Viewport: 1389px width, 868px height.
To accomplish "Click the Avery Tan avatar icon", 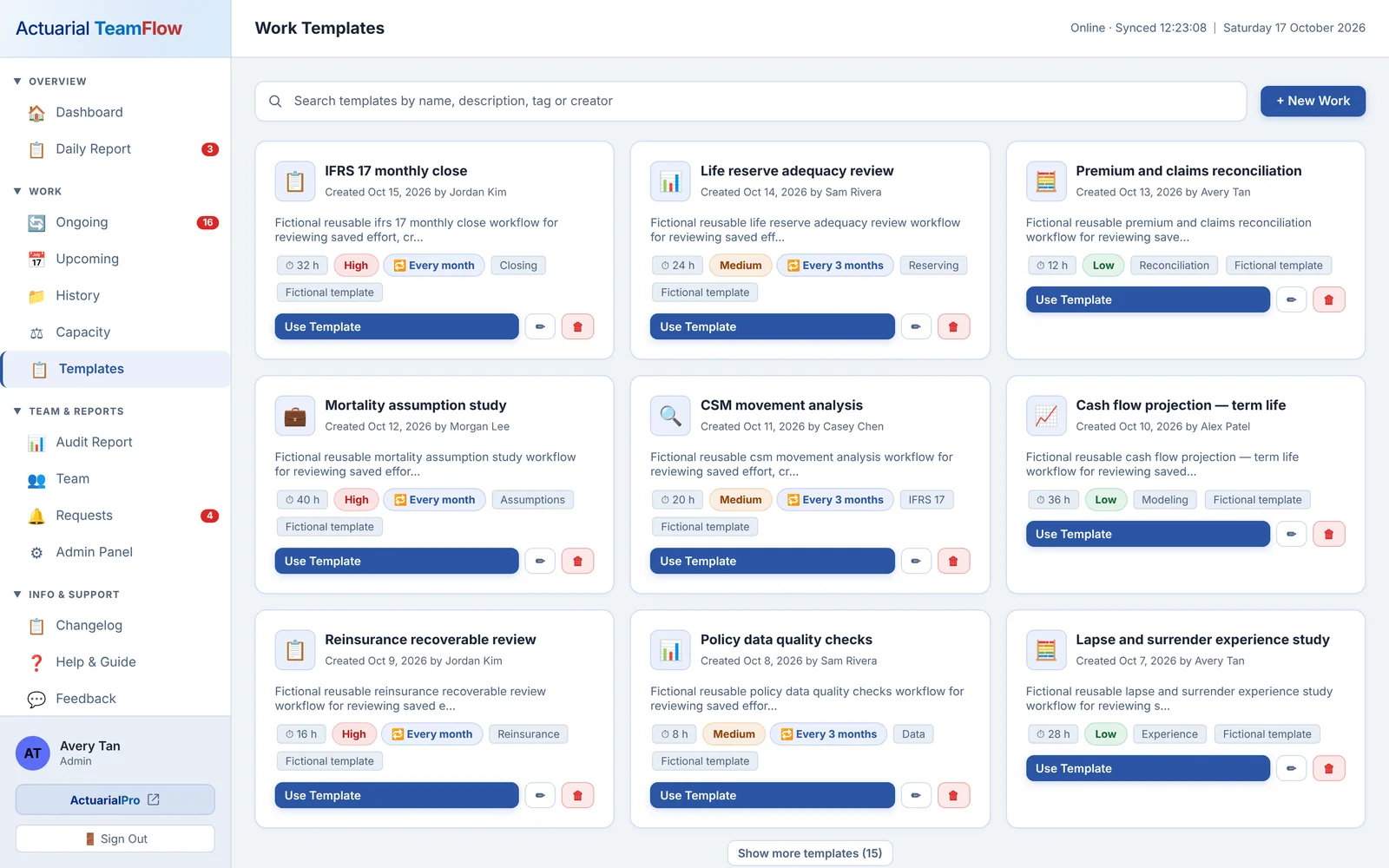I will click(33, 753).
